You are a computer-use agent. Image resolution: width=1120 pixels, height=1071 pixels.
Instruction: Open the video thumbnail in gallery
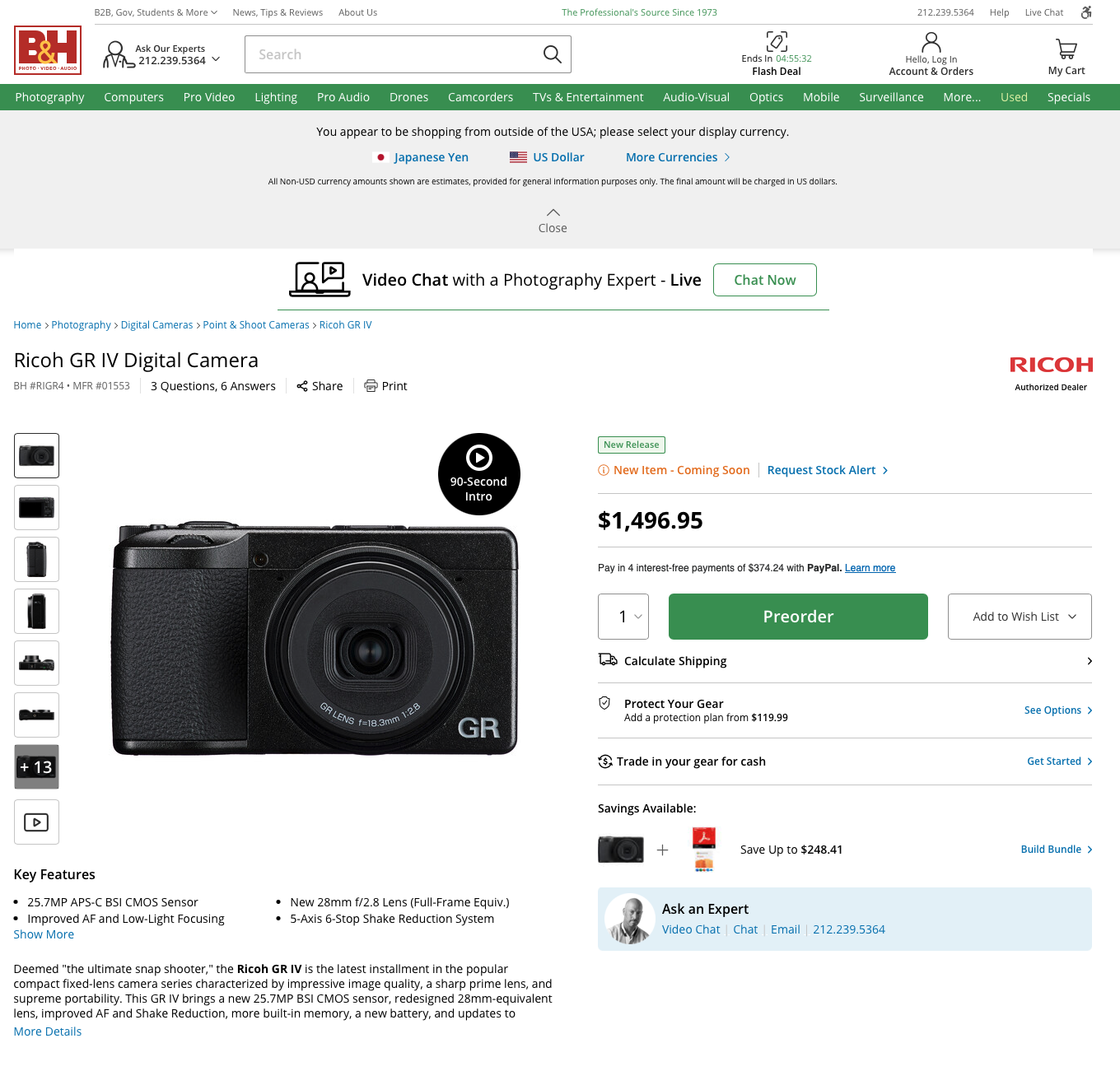pyautogui.click(x=36, y=822)
